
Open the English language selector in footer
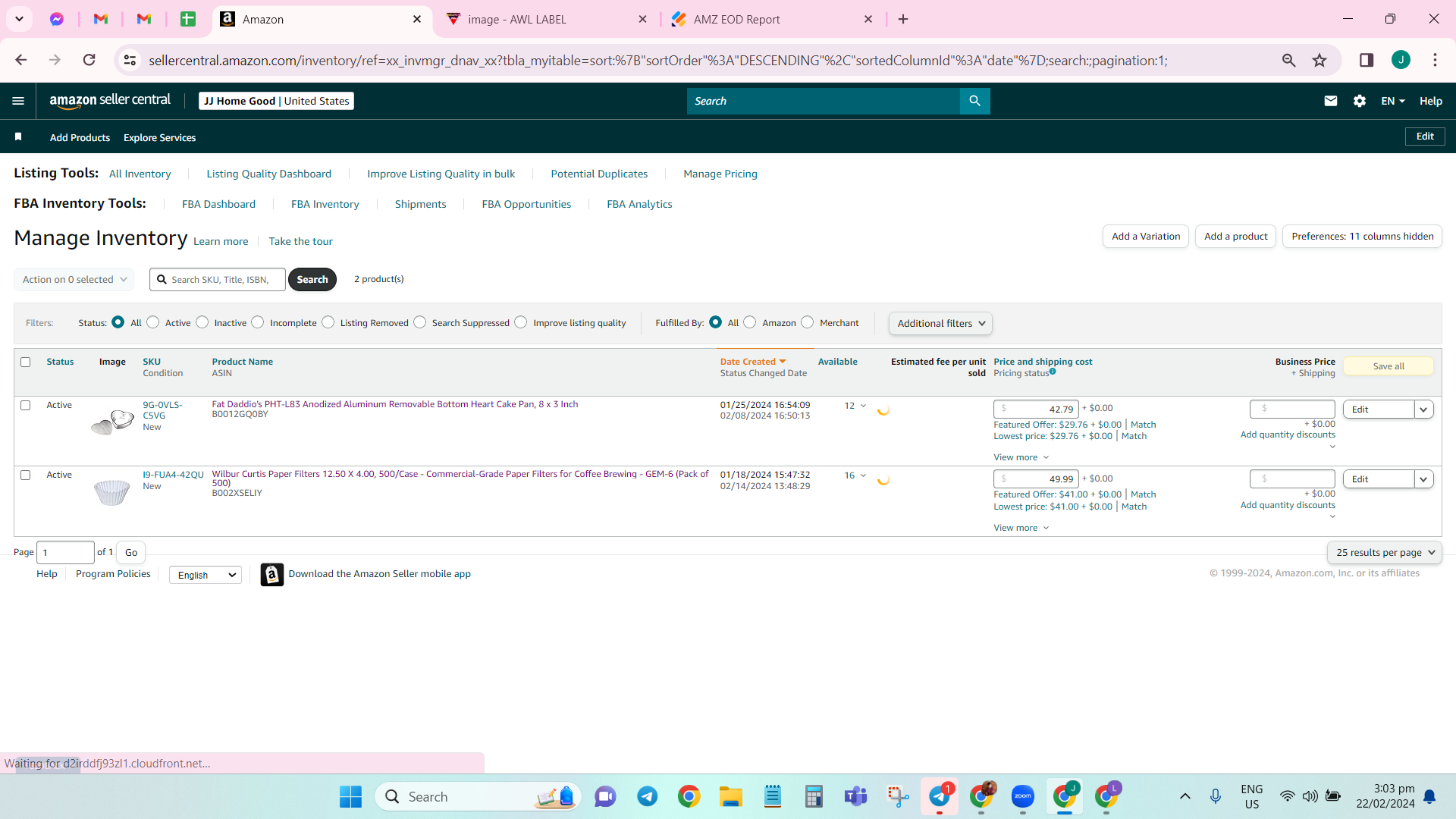206,575
